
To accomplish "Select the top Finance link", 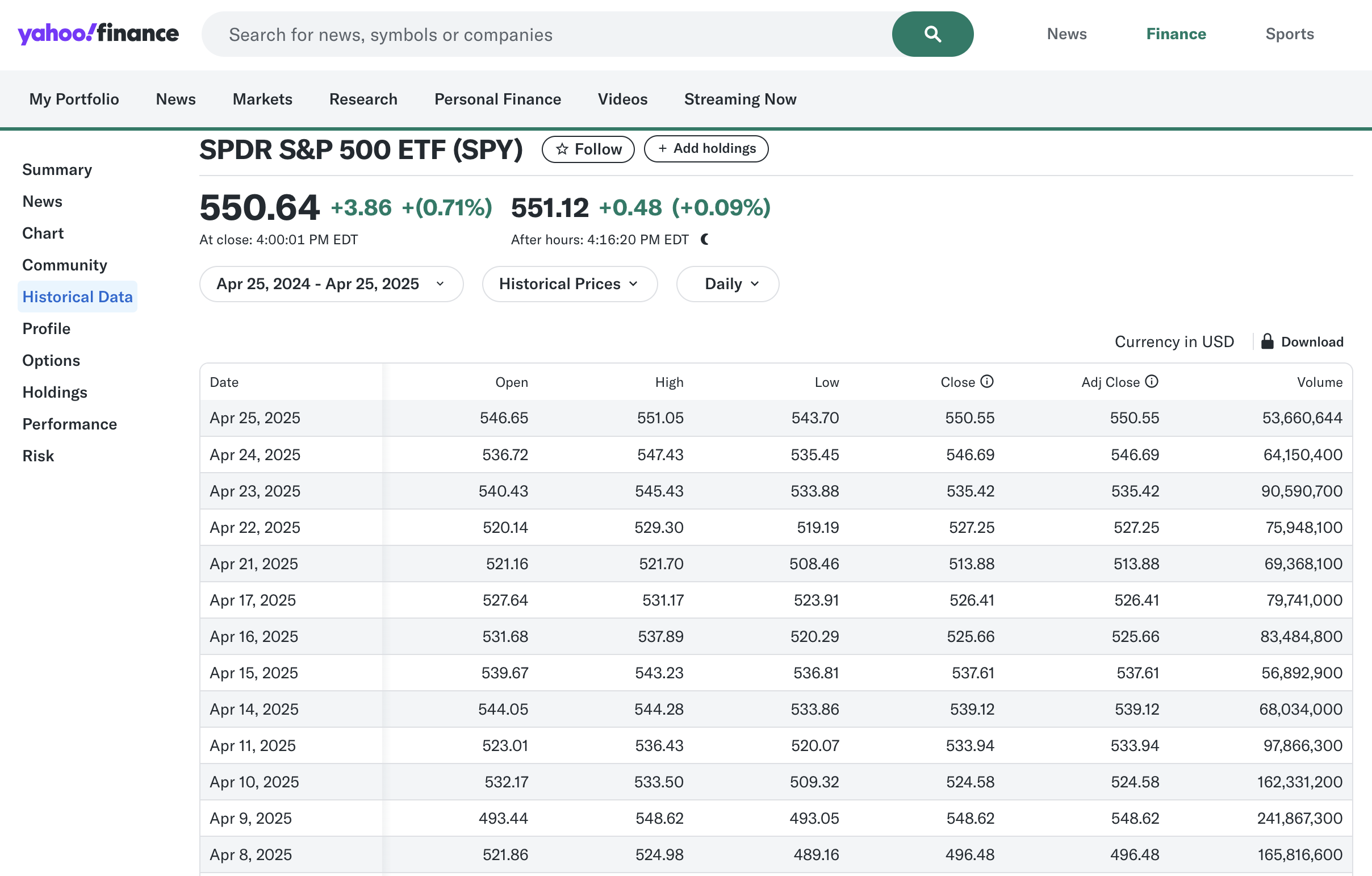I will click(x=1176, y=34).
